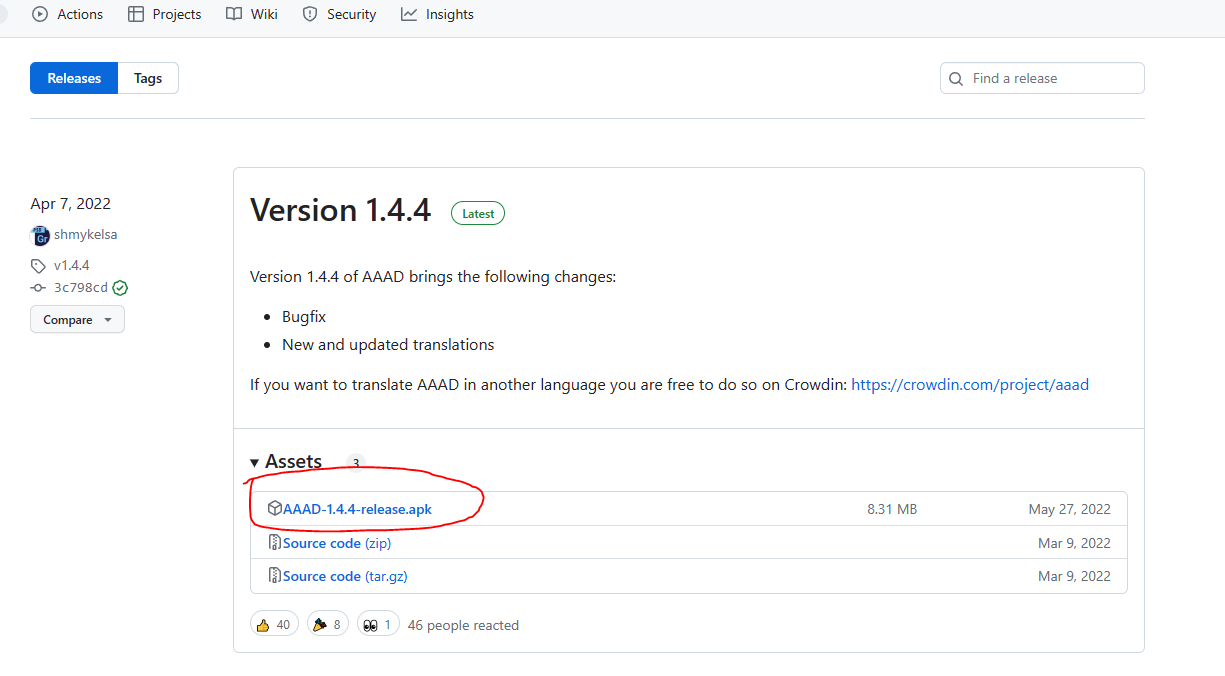Screen dimensions: 1225x676
Task: Open shmykelsa user profile
Action: [85, 235]
